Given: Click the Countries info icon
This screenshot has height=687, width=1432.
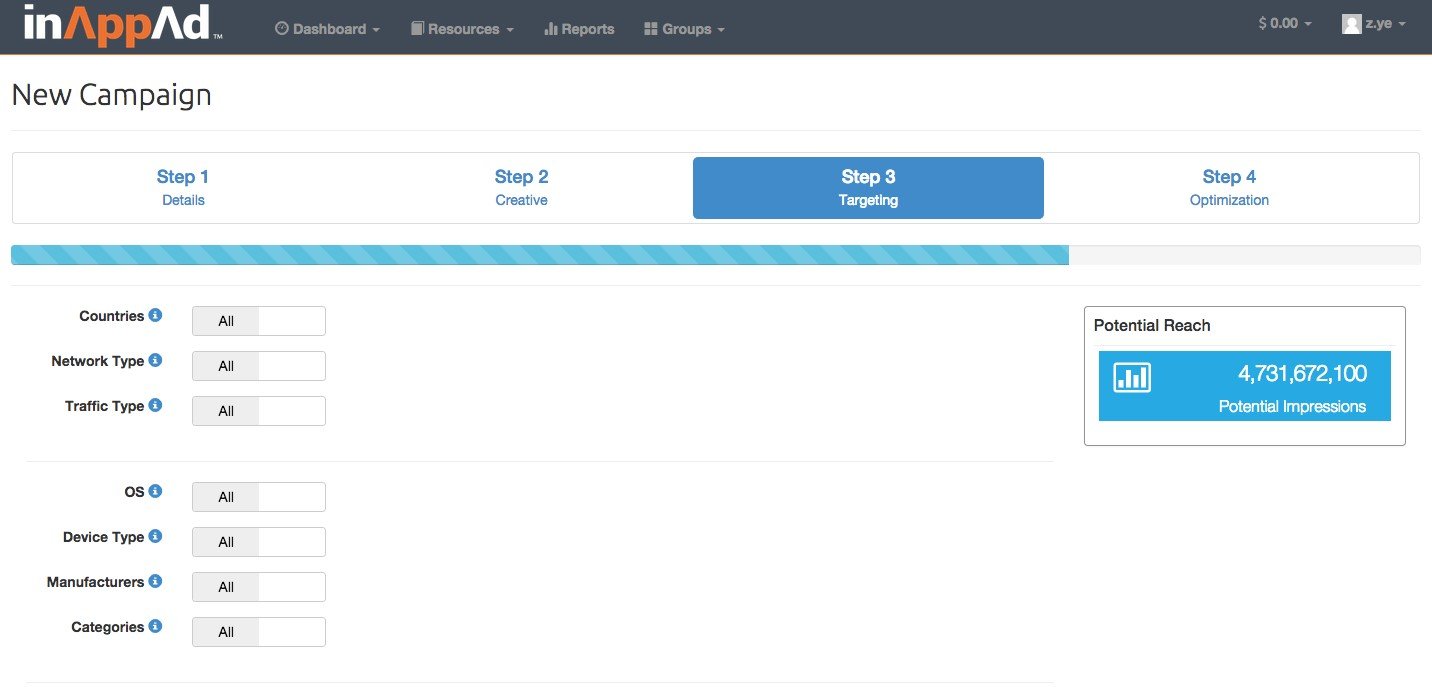Looking at the screenshot, I should [x=155, y=315].
